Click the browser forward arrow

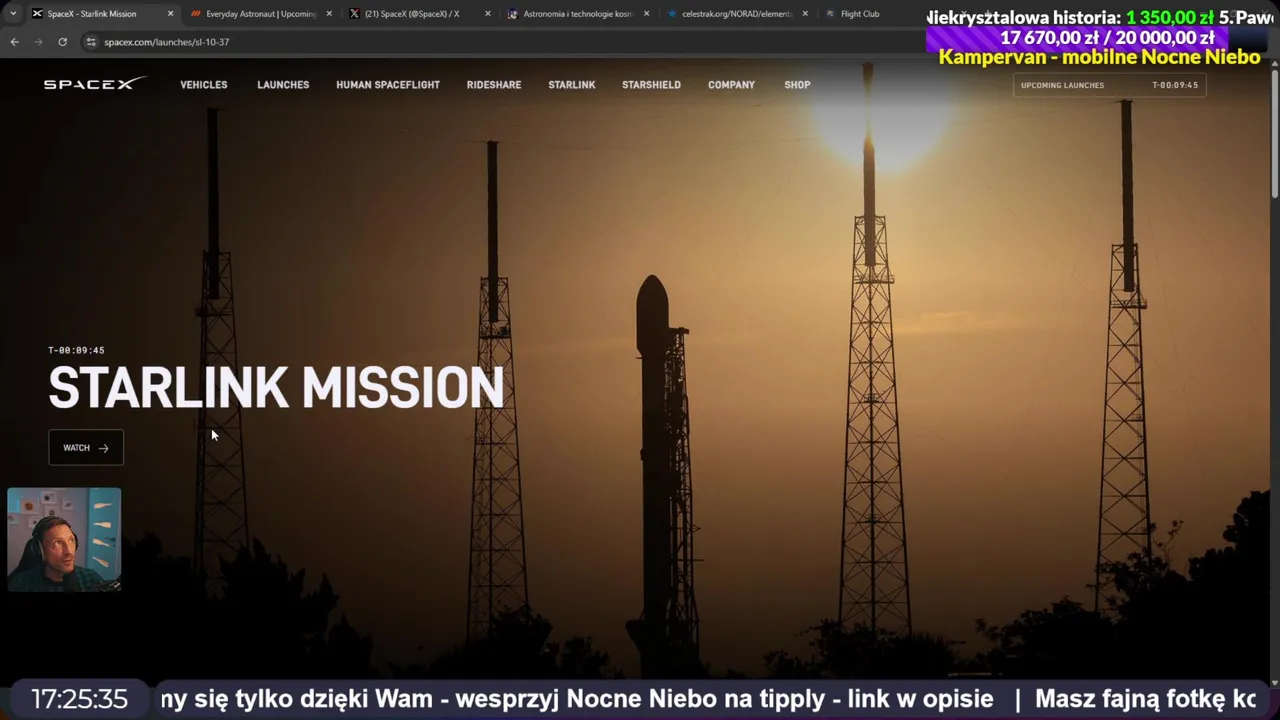click(38, 42)
